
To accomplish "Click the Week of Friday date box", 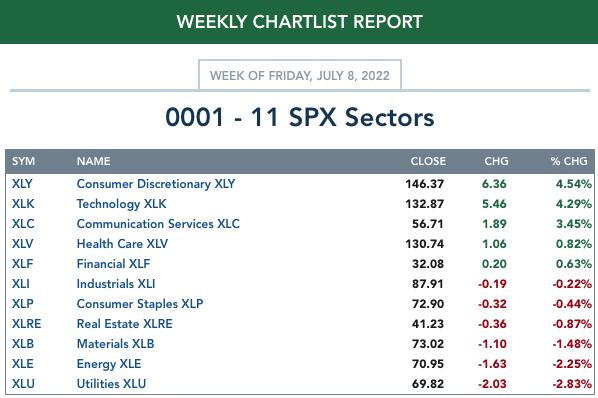I will pos(300,75).
